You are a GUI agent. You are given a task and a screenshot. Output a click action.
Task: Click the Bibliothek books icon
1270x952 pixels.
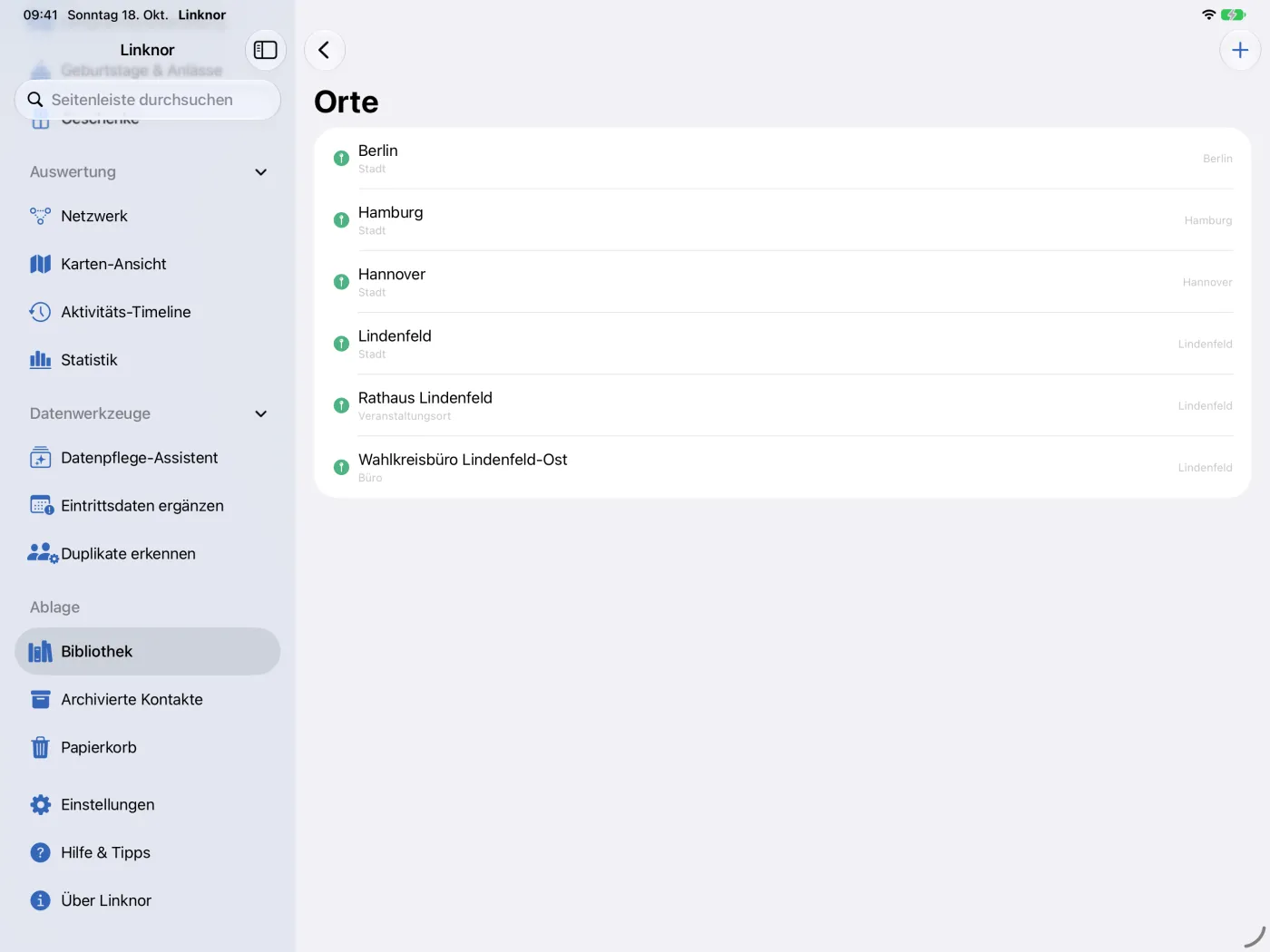pyautogui.click(x=40, y=651)
